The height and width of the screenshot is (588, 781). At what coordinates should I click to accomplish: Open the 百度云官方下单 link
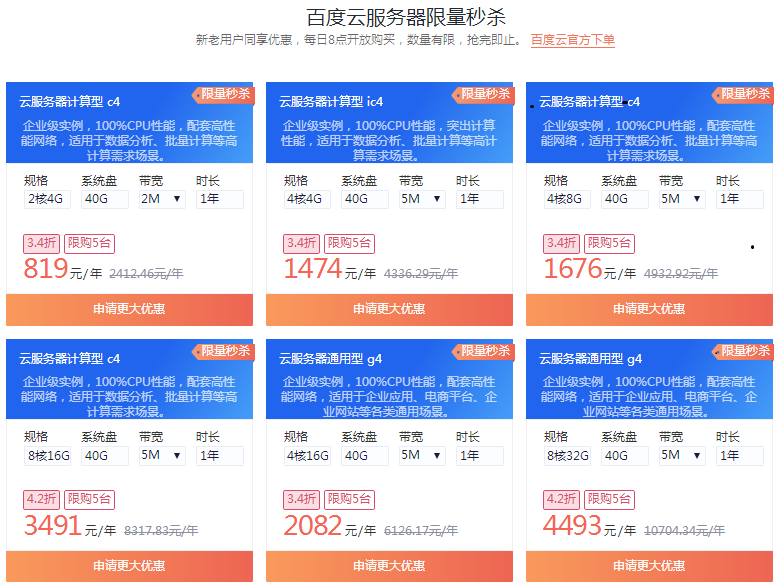pyautogui.click(x=572, y=40)
